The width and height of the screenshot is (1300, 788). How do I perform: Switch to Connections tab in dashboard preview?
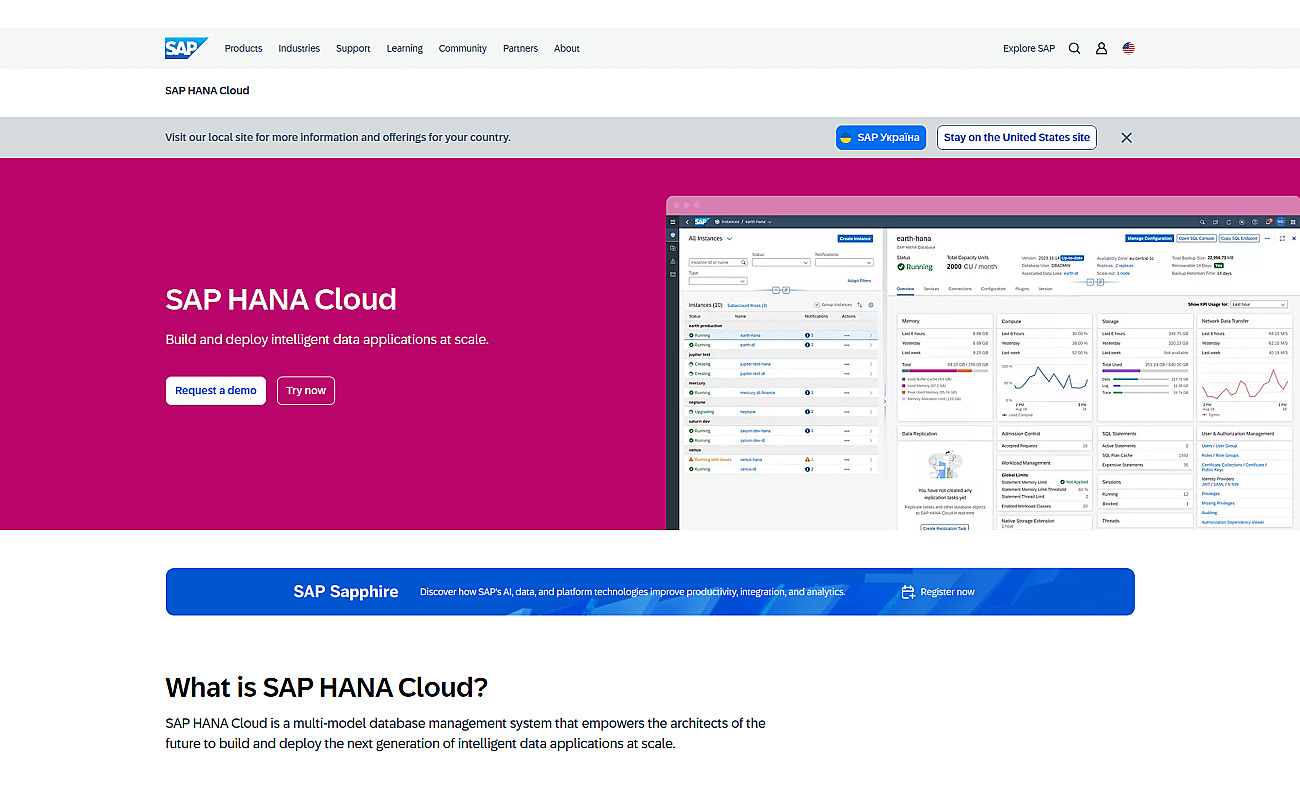[x=960, y=288]
